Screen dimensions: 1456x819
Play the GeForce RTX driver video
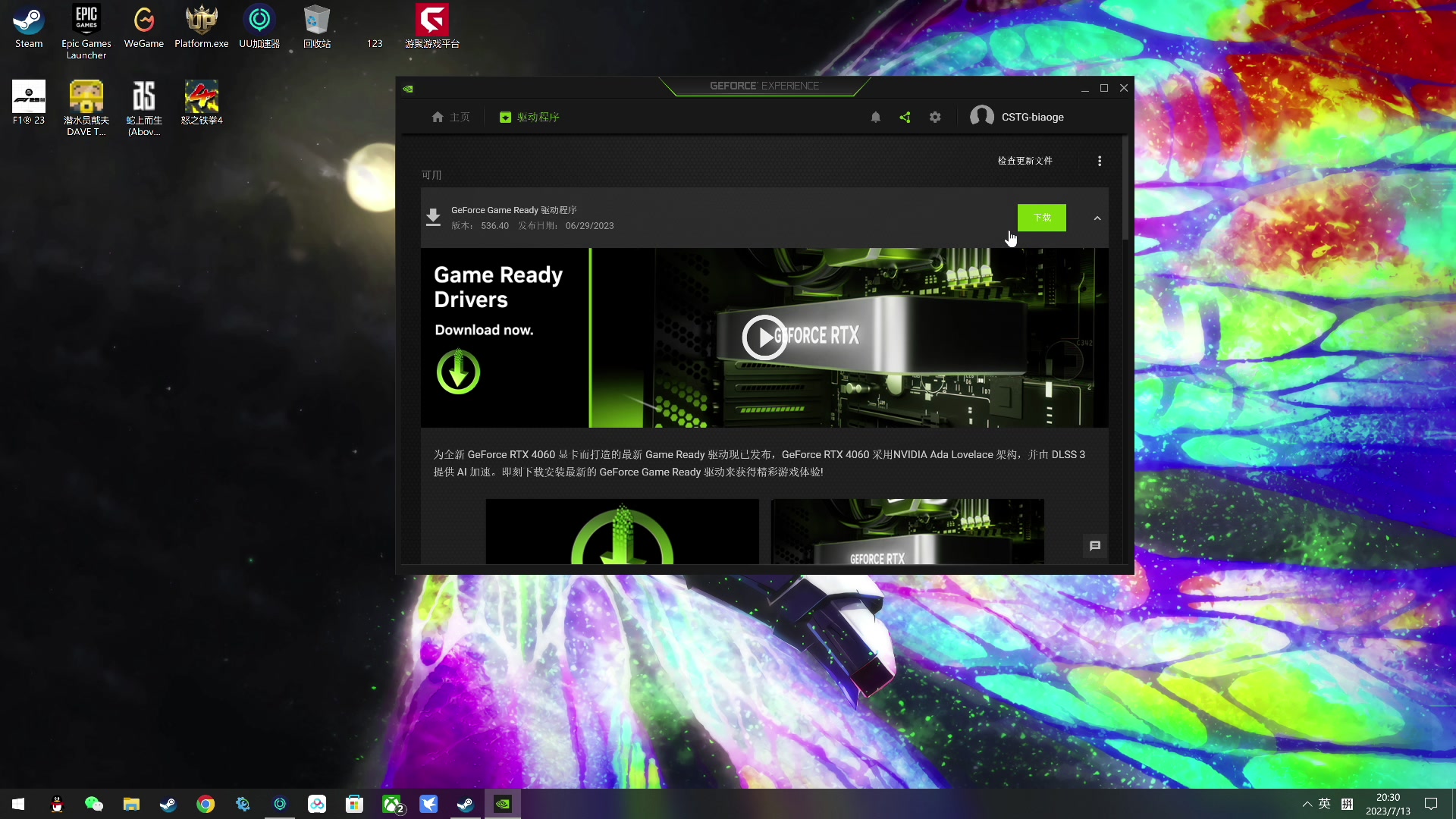[x=764, y=337]
